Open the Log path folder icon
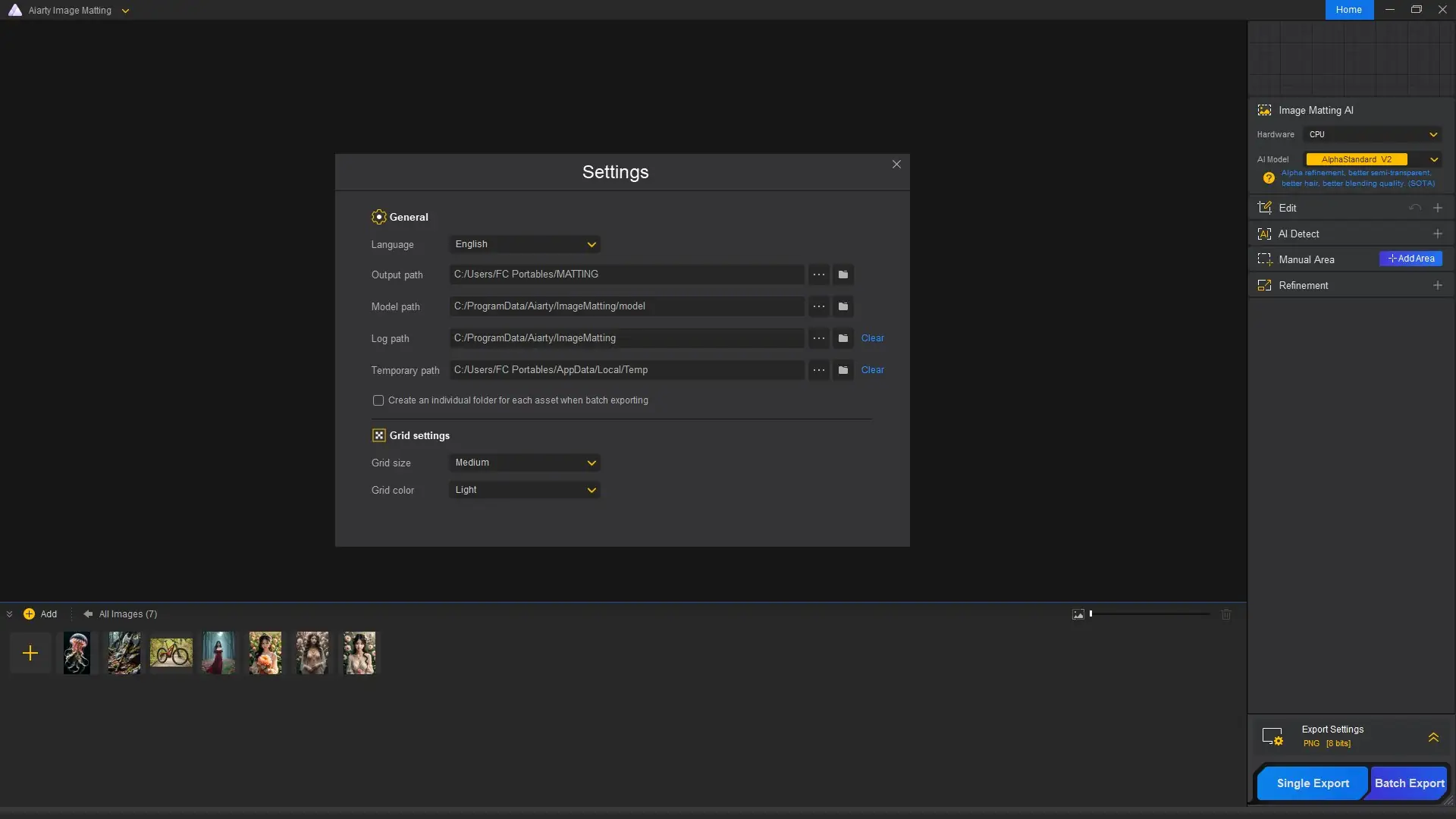This screenshot has width=1456, height=819. point(843,338)
